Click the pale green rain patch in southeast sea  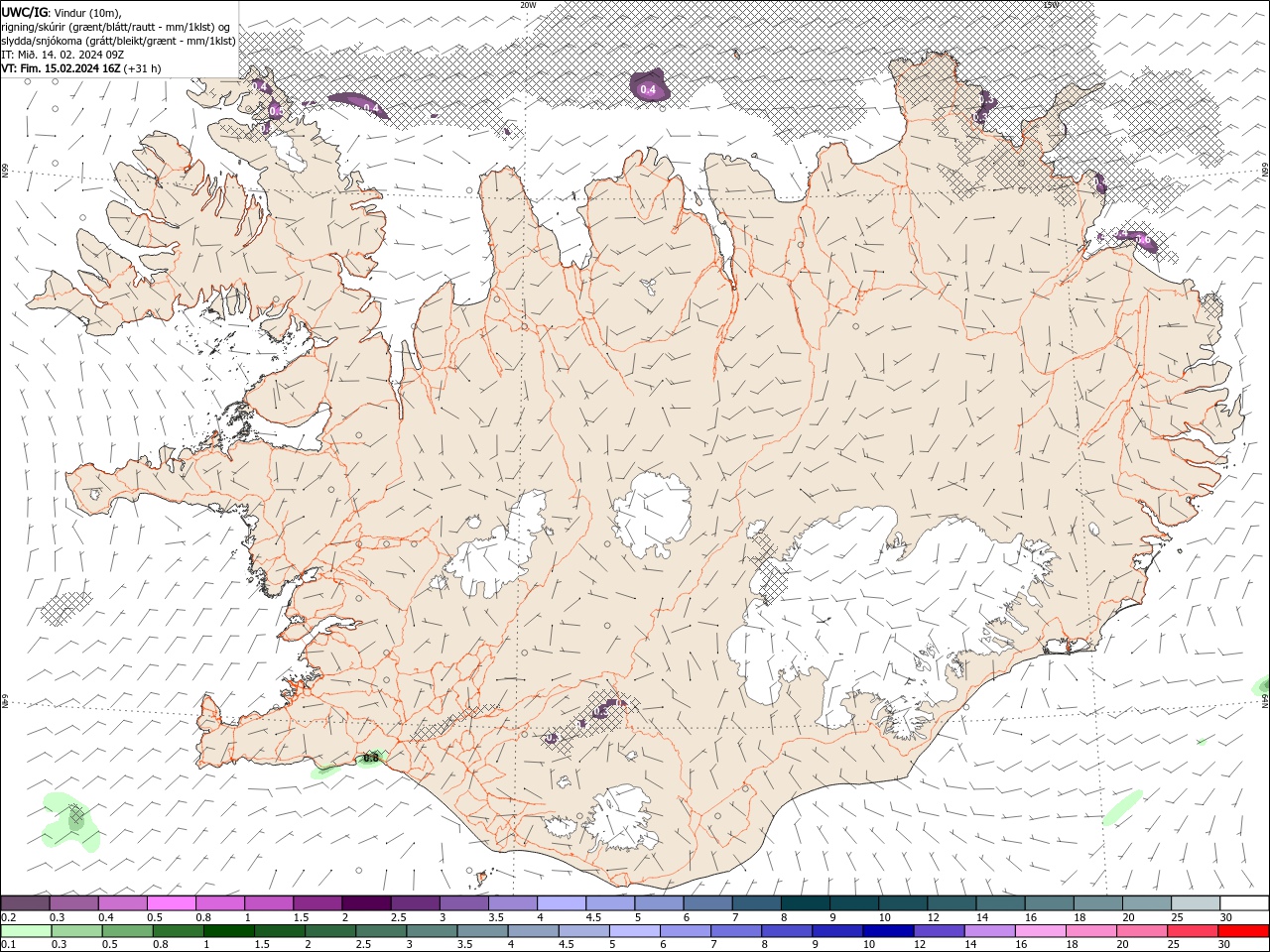tap(1122, 807)
